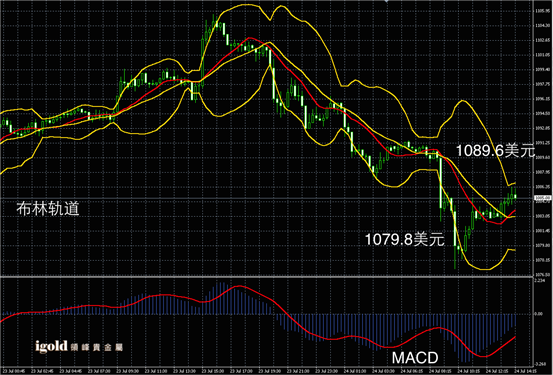Click the 1079.80 price axis label
Screen dimensions: 553x375
pos(542,245)
